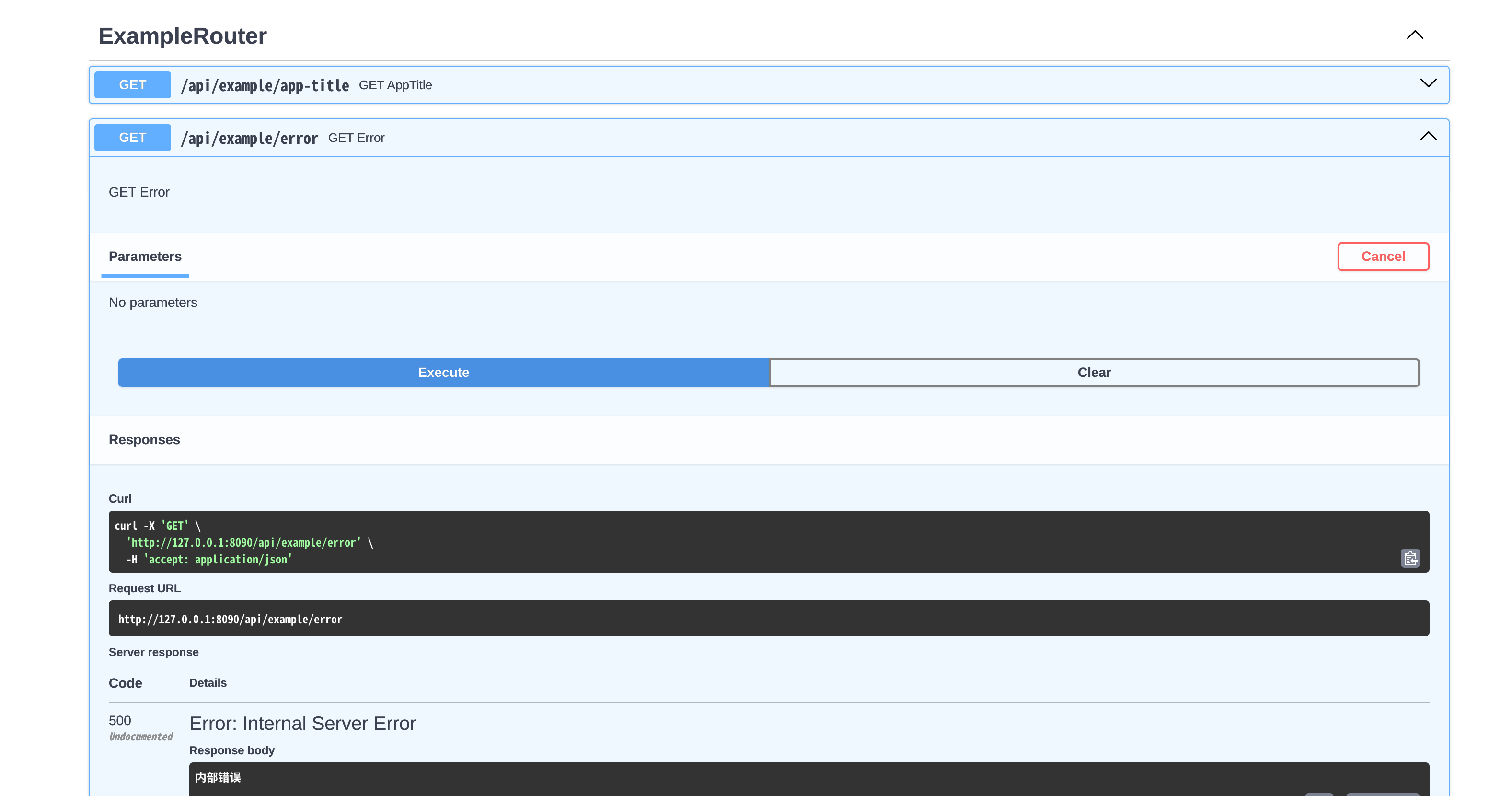
Task: Expand the /api/example/app-title endpoint
Action: pos(1428,83)
